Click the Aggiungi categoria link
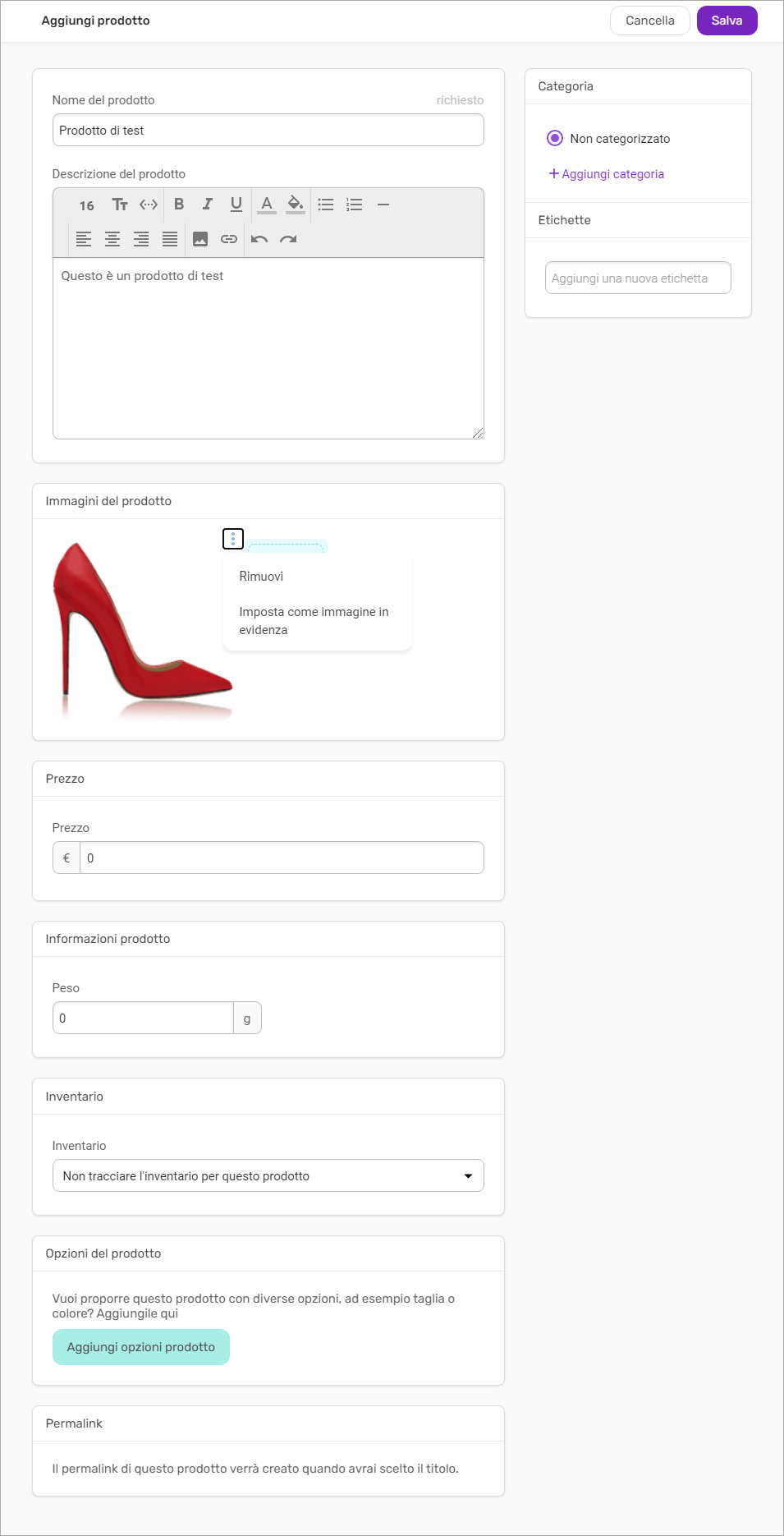The image size is (784, 1536). (x=607, y=174)
